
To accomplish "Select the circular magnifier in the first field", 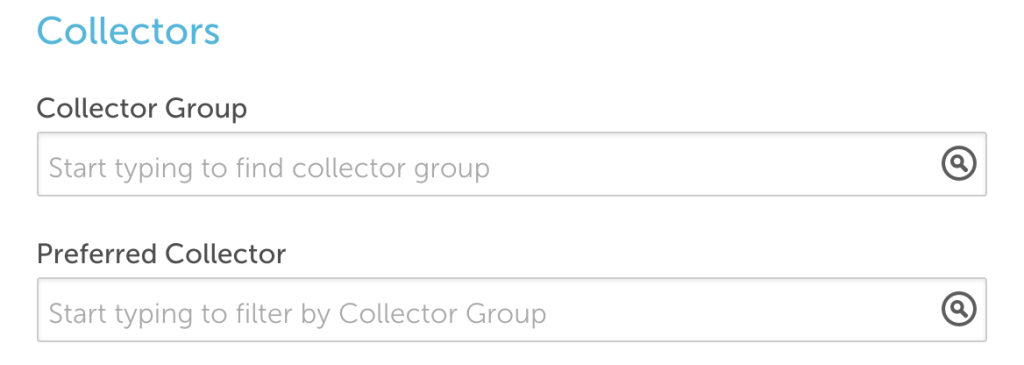I will pos(959,163).
